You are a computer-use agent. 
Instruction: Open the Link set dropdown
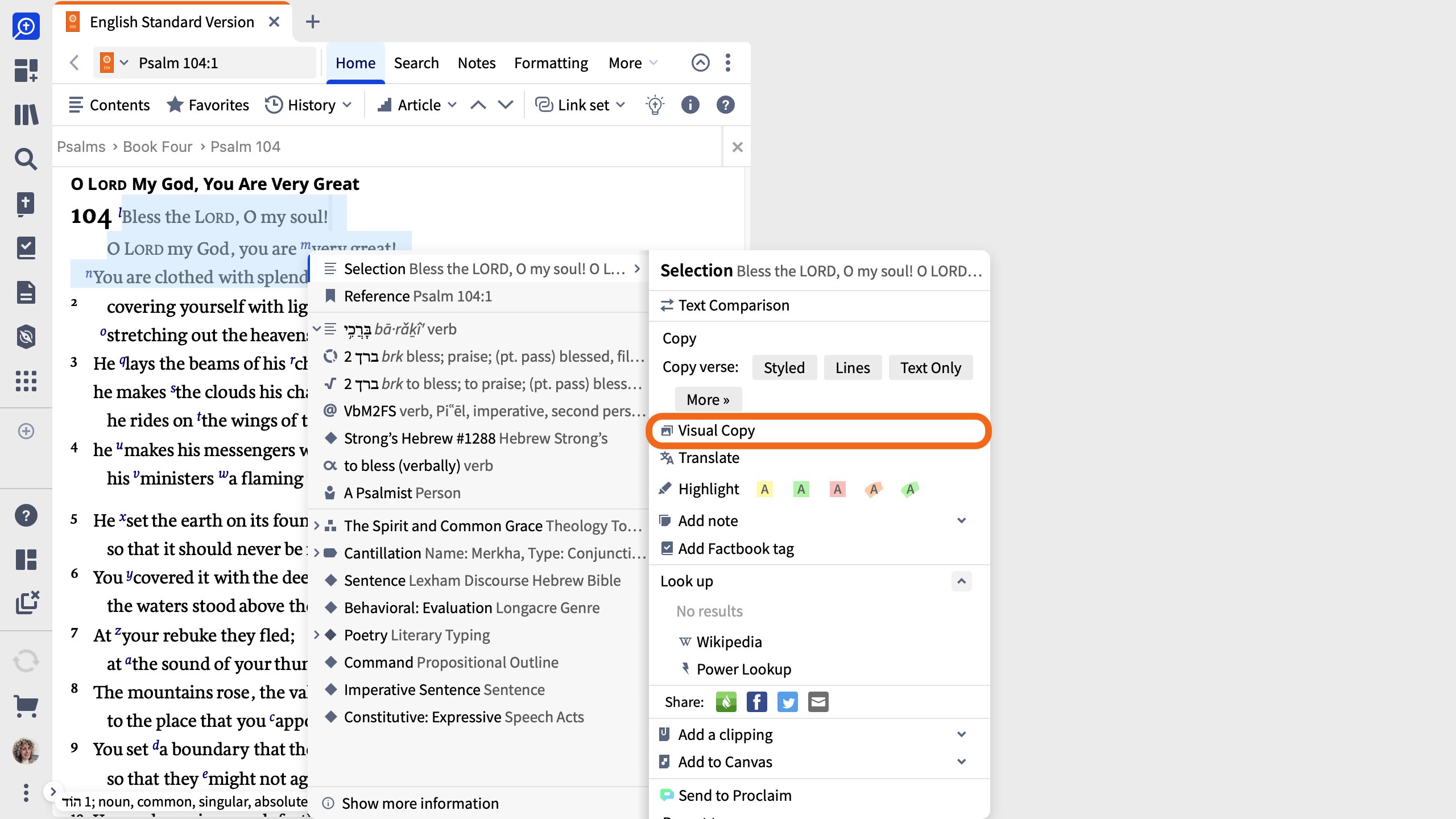580,105
